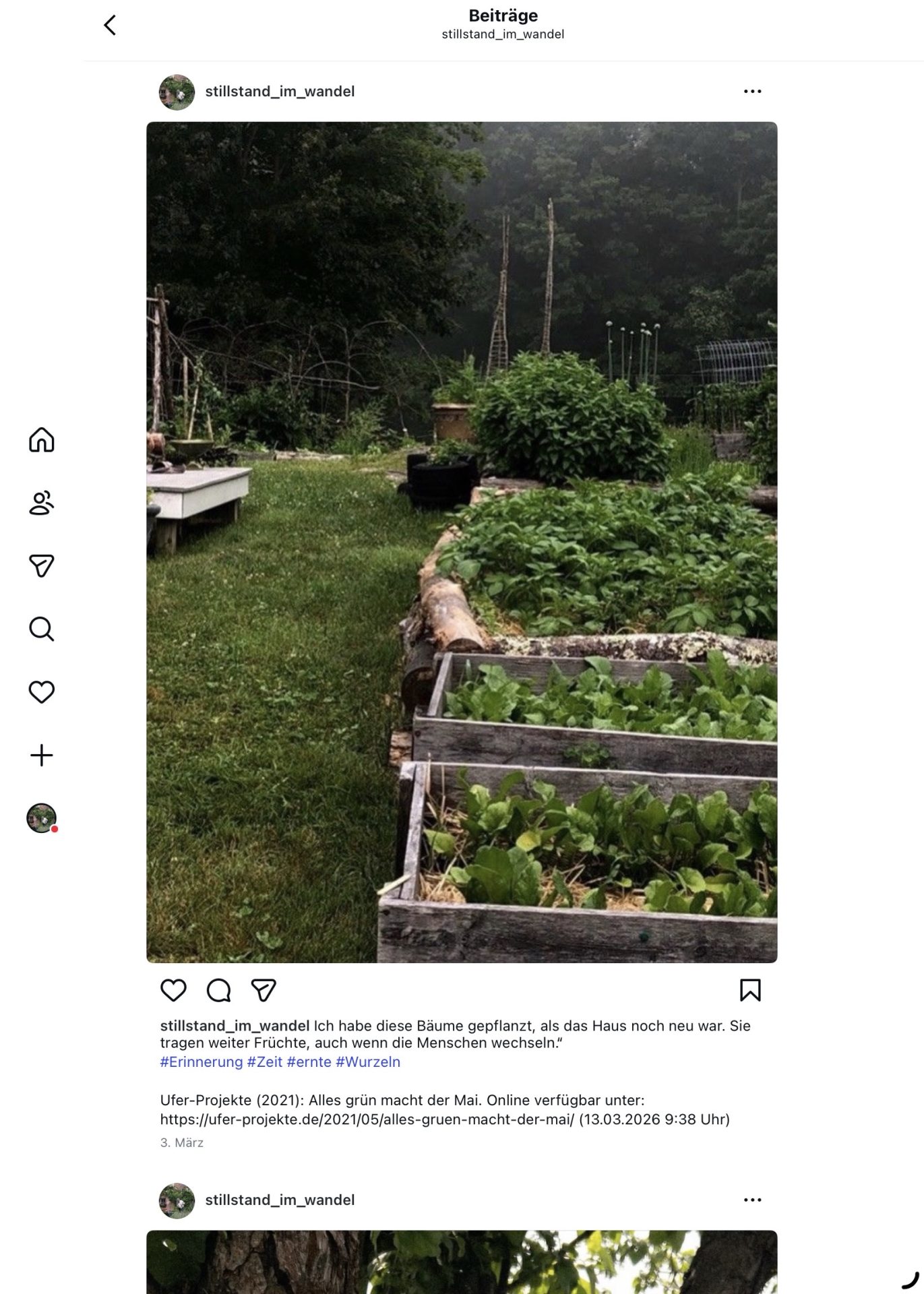Open direct messages from the sidebar
The height and width of the screenshot is (1294, 924).
tap(41, 565)
